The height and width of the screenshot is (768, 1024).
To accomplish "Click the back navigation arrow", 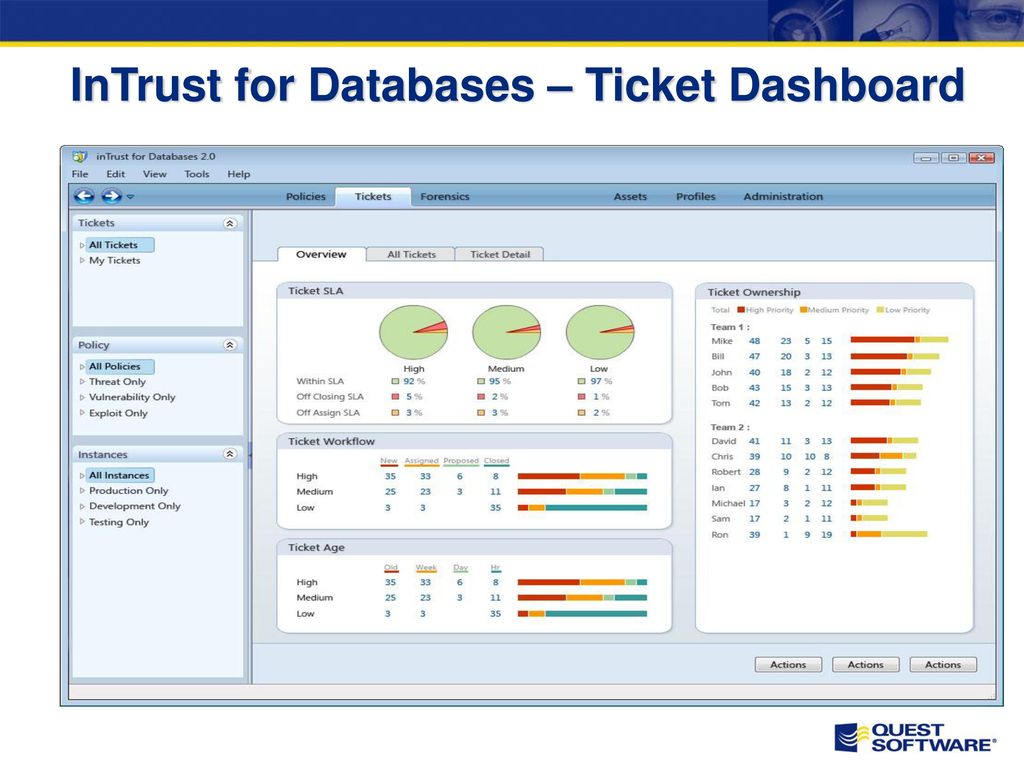I will coord(84,196).
